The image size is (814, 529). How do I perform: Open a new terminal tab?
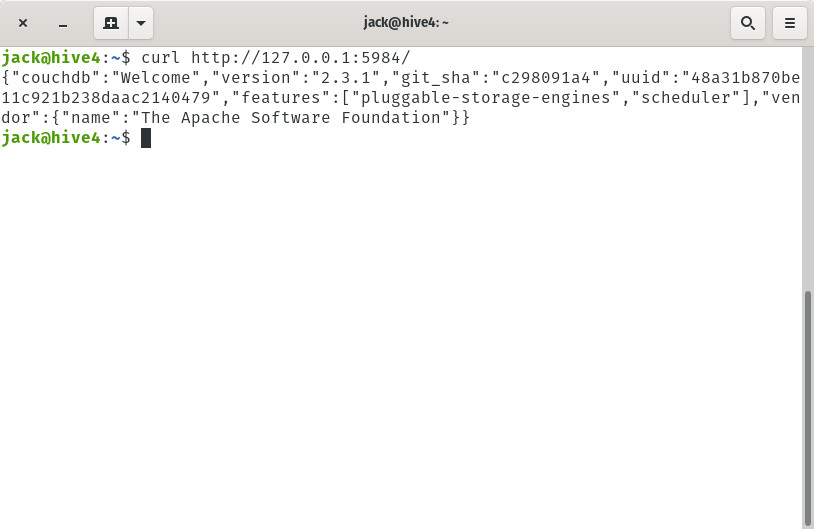111,23
